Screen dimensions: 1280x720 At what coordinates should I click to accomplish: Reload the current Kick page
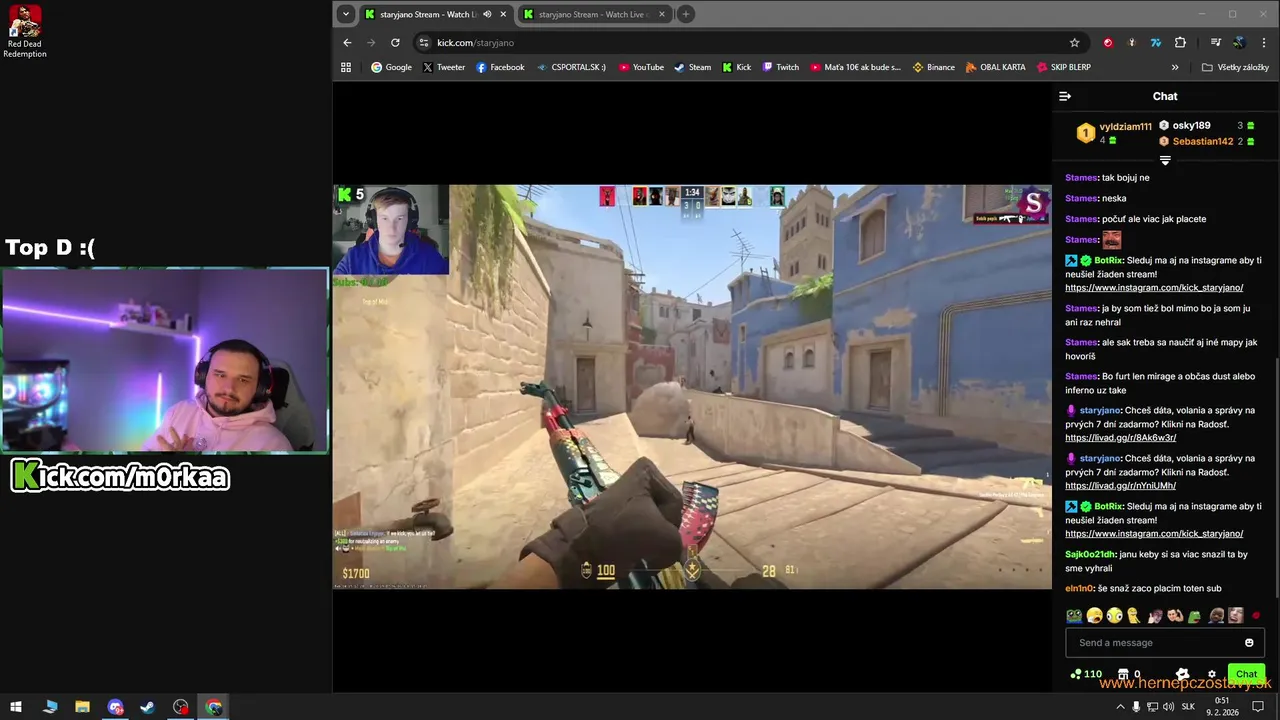(395, 43)
